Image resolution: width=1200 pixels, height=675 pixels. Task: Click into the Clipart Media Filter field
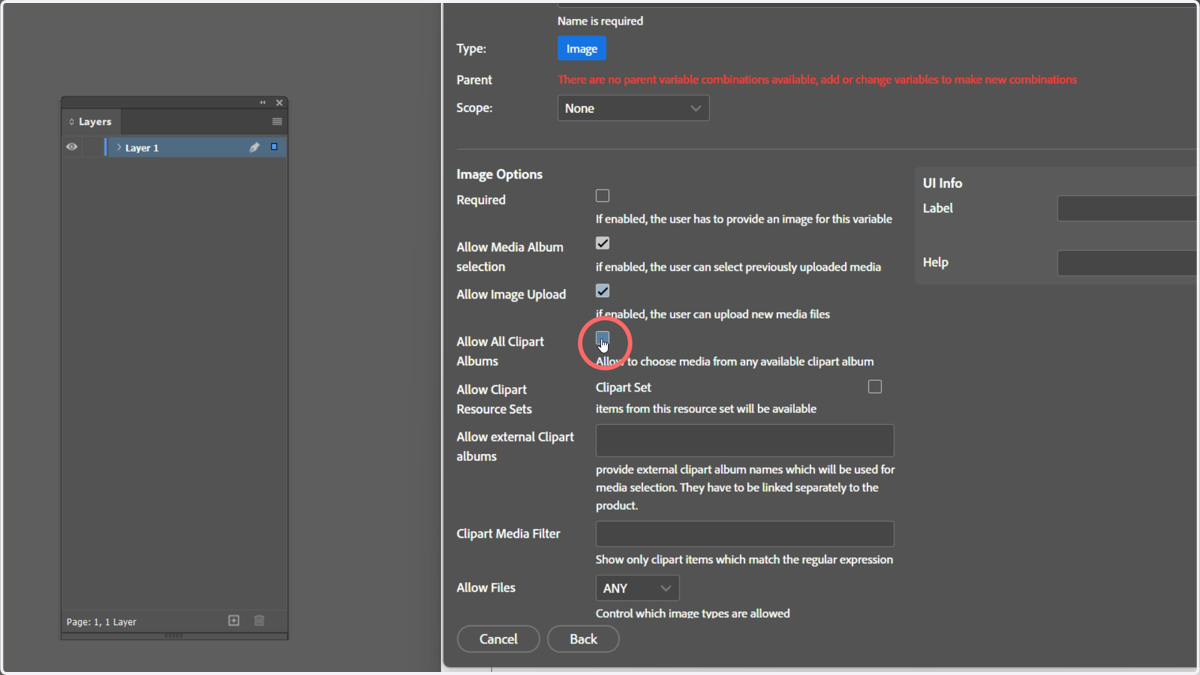tap(745, 534)
